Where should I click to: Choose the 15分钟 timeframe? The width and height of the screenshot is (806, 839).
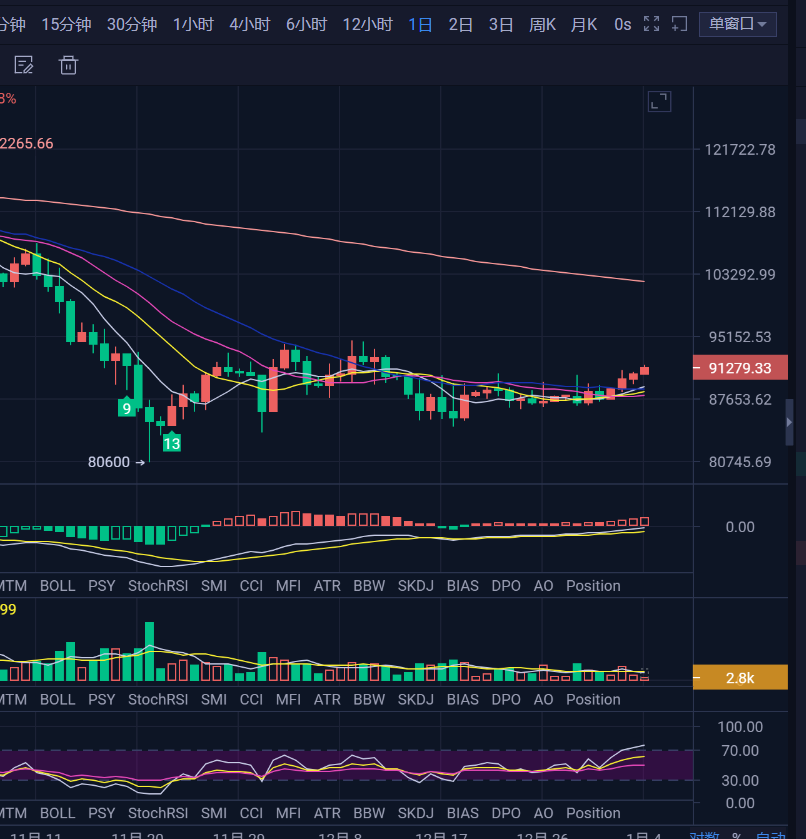(66, 24)
